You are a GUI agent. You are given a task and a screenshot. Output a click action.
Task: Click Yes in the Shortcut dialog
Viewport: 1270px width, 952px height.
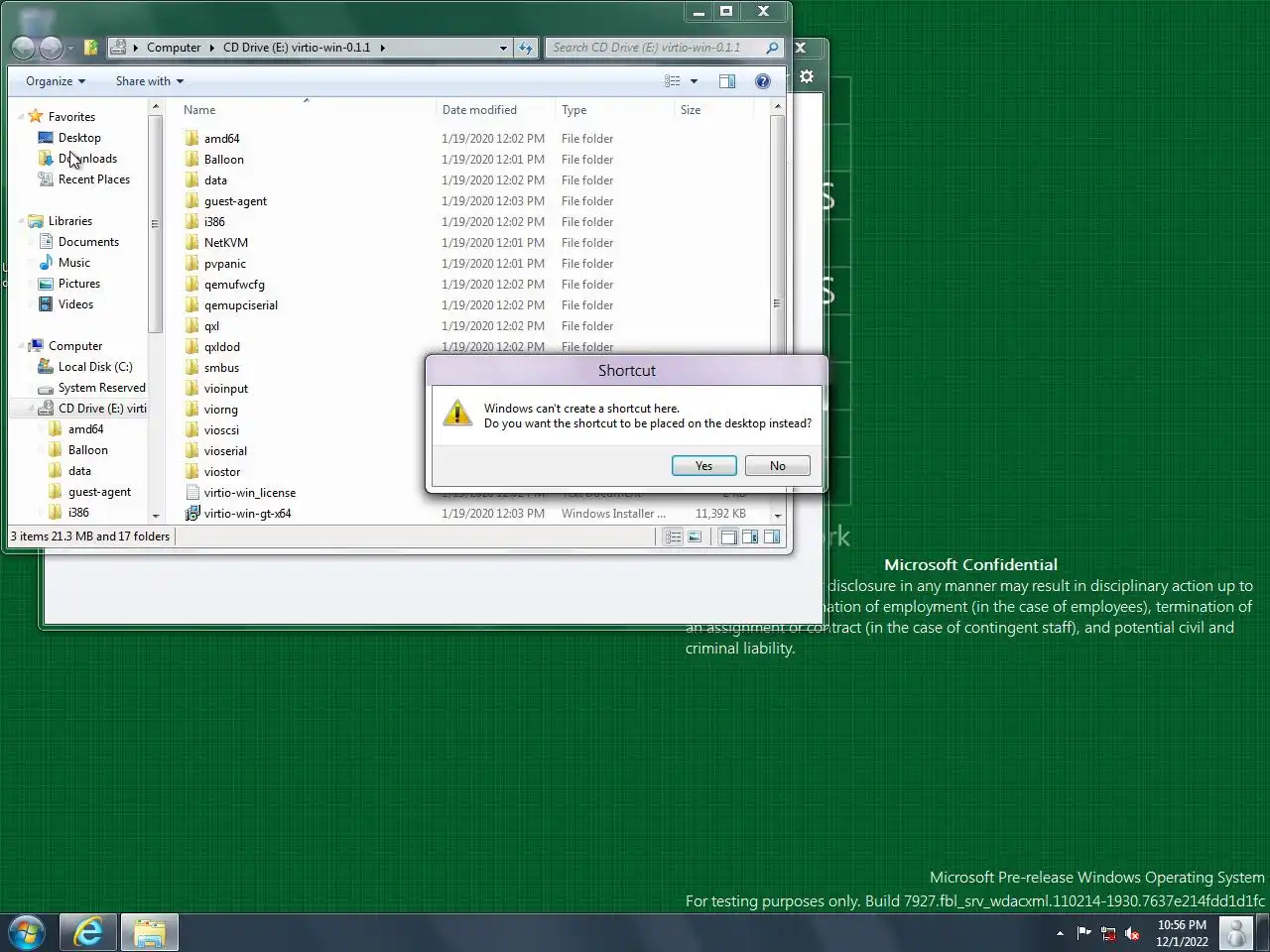(704, 466)
